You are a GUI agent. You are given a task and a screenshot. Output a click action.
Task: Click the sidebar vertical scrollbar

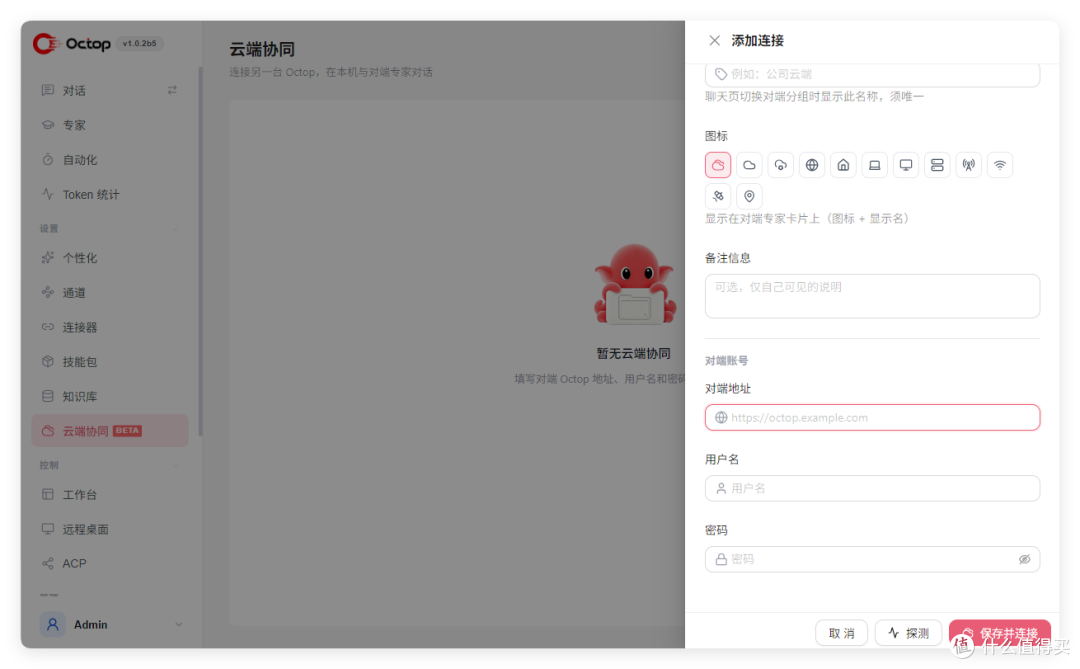click(x=200, y=251)
